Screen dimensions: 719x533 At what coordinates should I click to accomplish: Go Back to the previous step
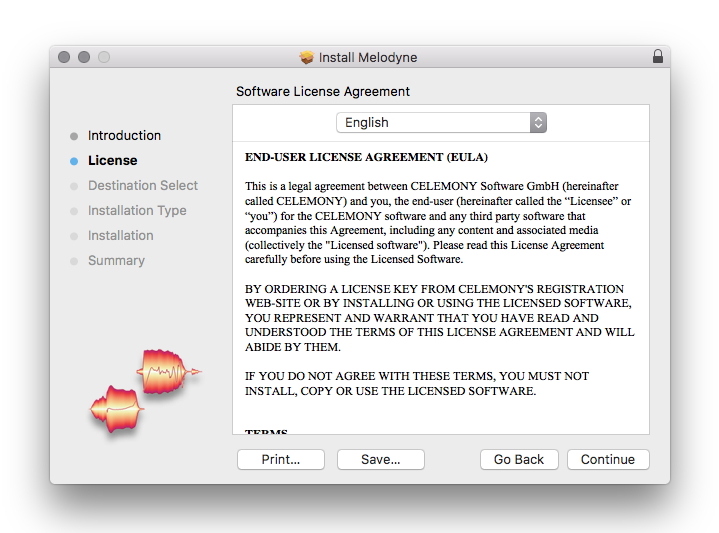tap(519, 459)
